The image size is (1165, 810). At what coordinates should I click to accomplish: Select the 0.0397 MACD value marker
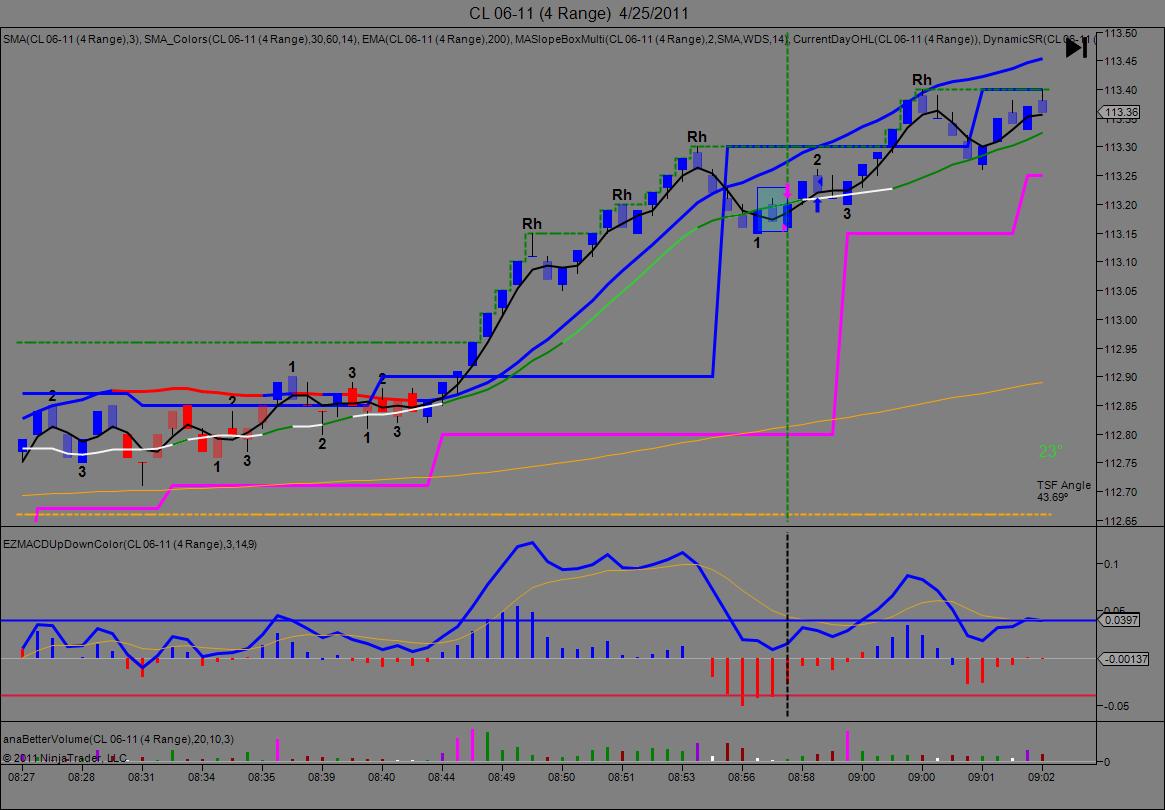click(x=1119, y=620)
